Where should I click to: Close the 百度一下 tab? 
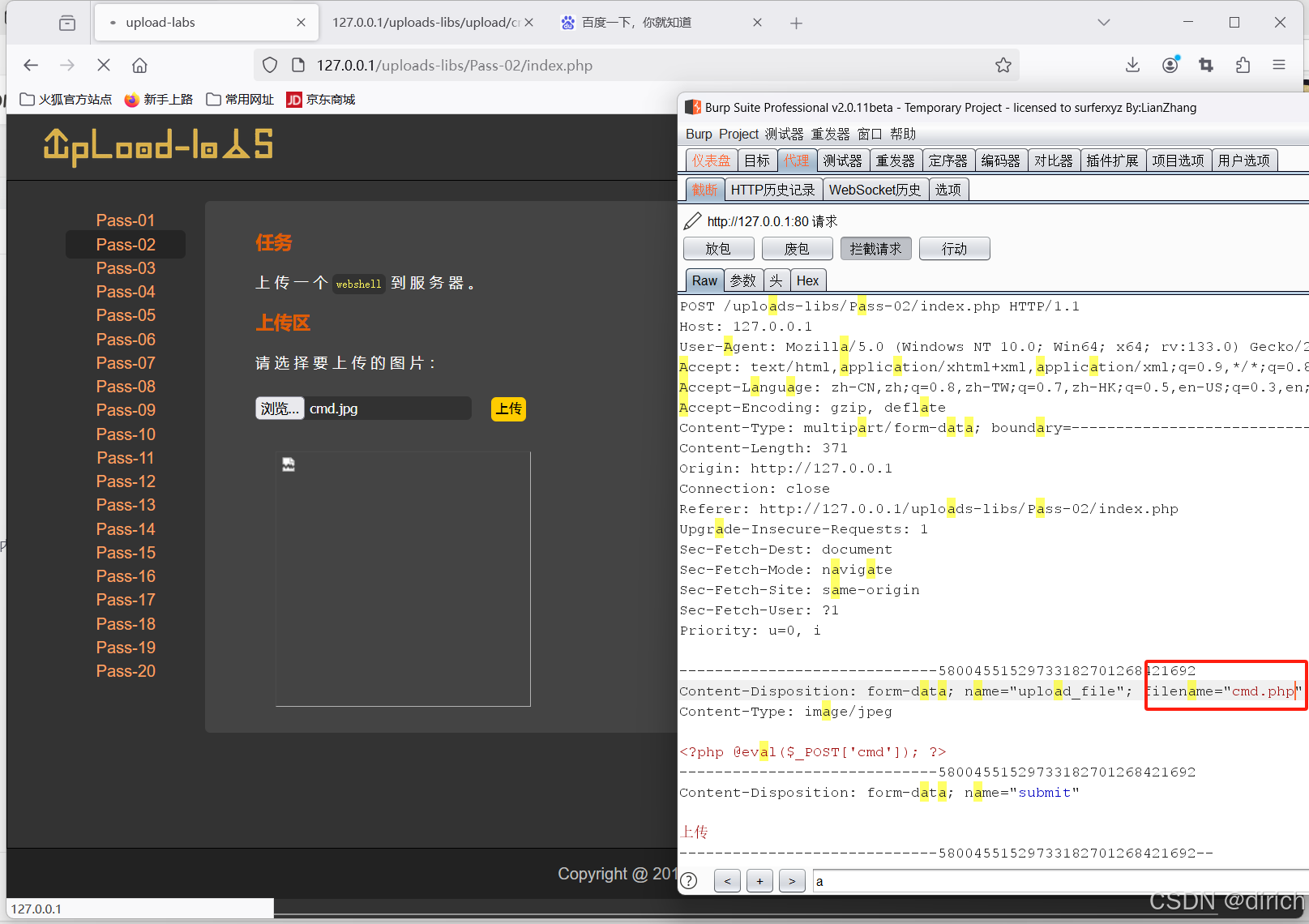757,23
